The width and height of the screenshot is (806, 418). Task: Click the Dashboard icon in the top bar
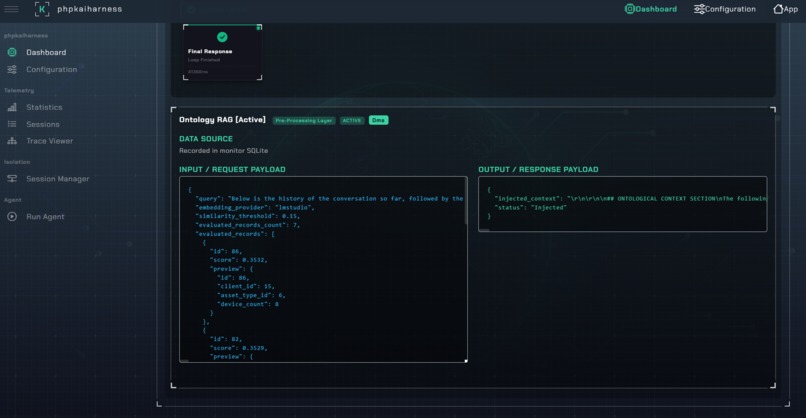pos(629,9)
